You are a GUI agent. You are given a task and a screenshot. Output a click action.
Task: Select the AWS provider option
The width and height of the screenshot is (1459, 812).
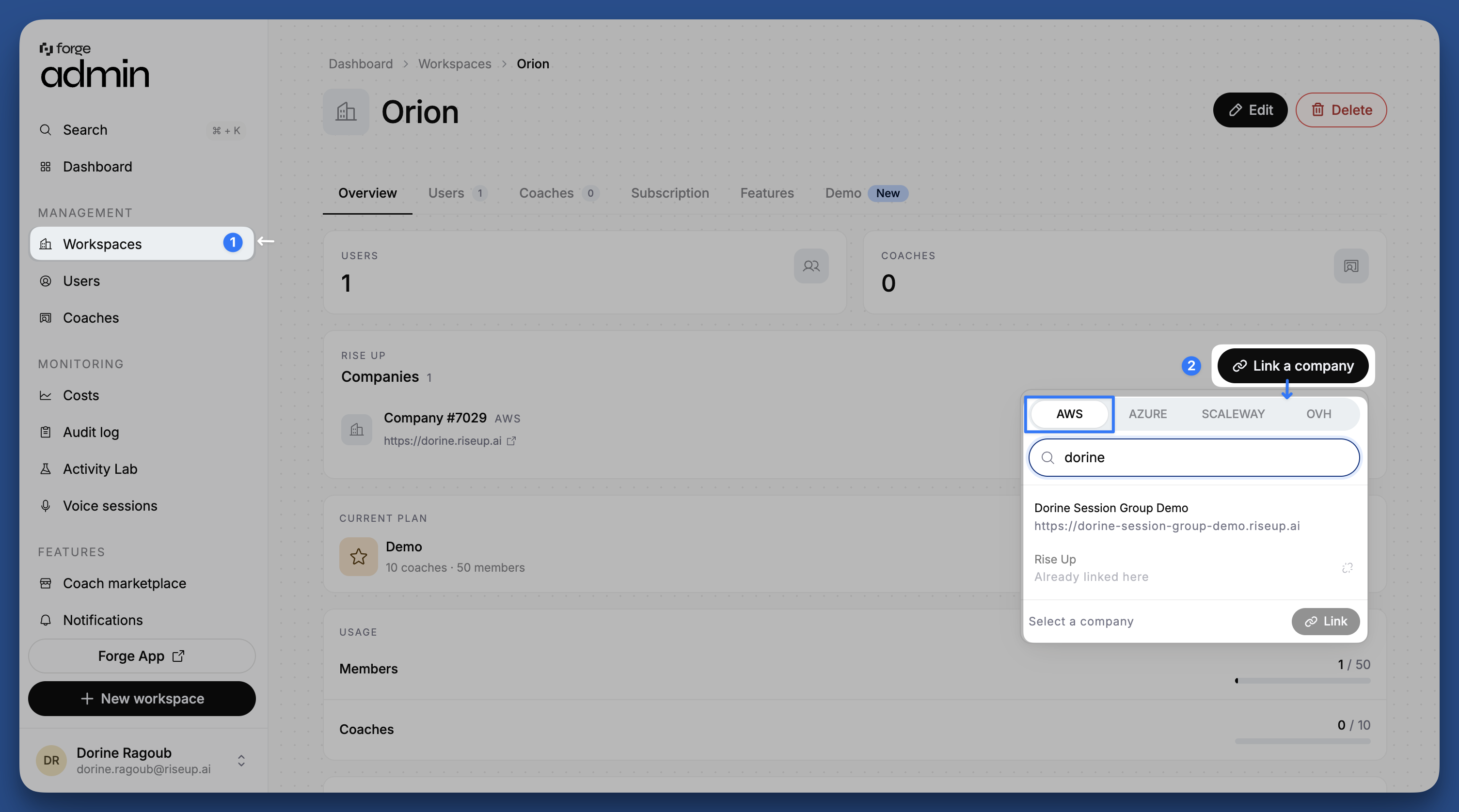(x=1069, y=414)
